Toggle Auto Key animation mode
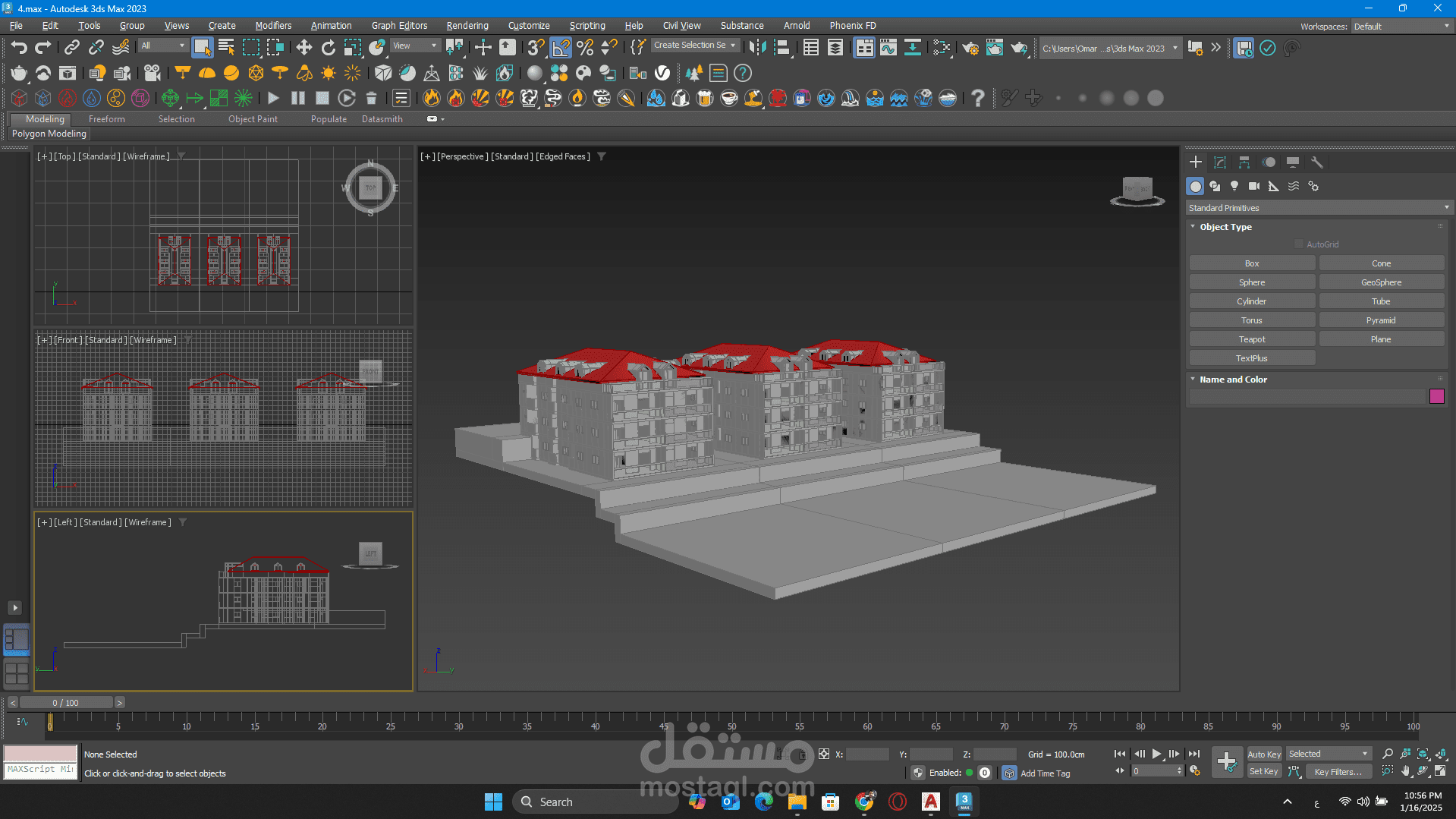The width and height of the screenshot is (1456, 819). click(1264, 754)
